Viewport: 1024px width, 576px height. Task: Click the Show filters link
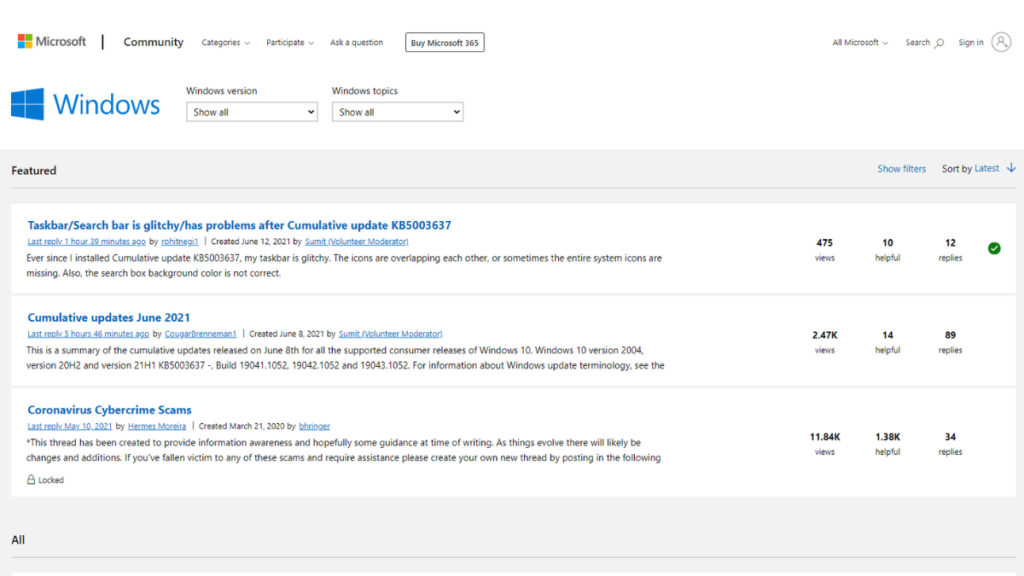(901, 169)
